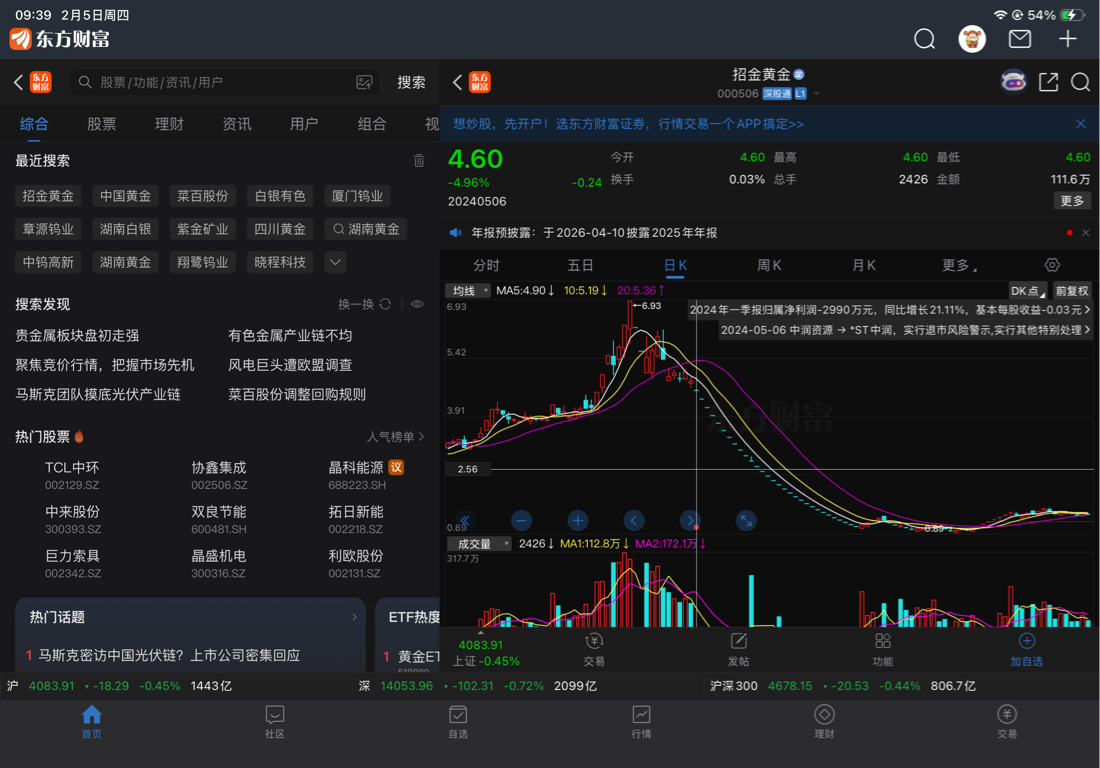Zoom out the K-line chart

(521, 520)
